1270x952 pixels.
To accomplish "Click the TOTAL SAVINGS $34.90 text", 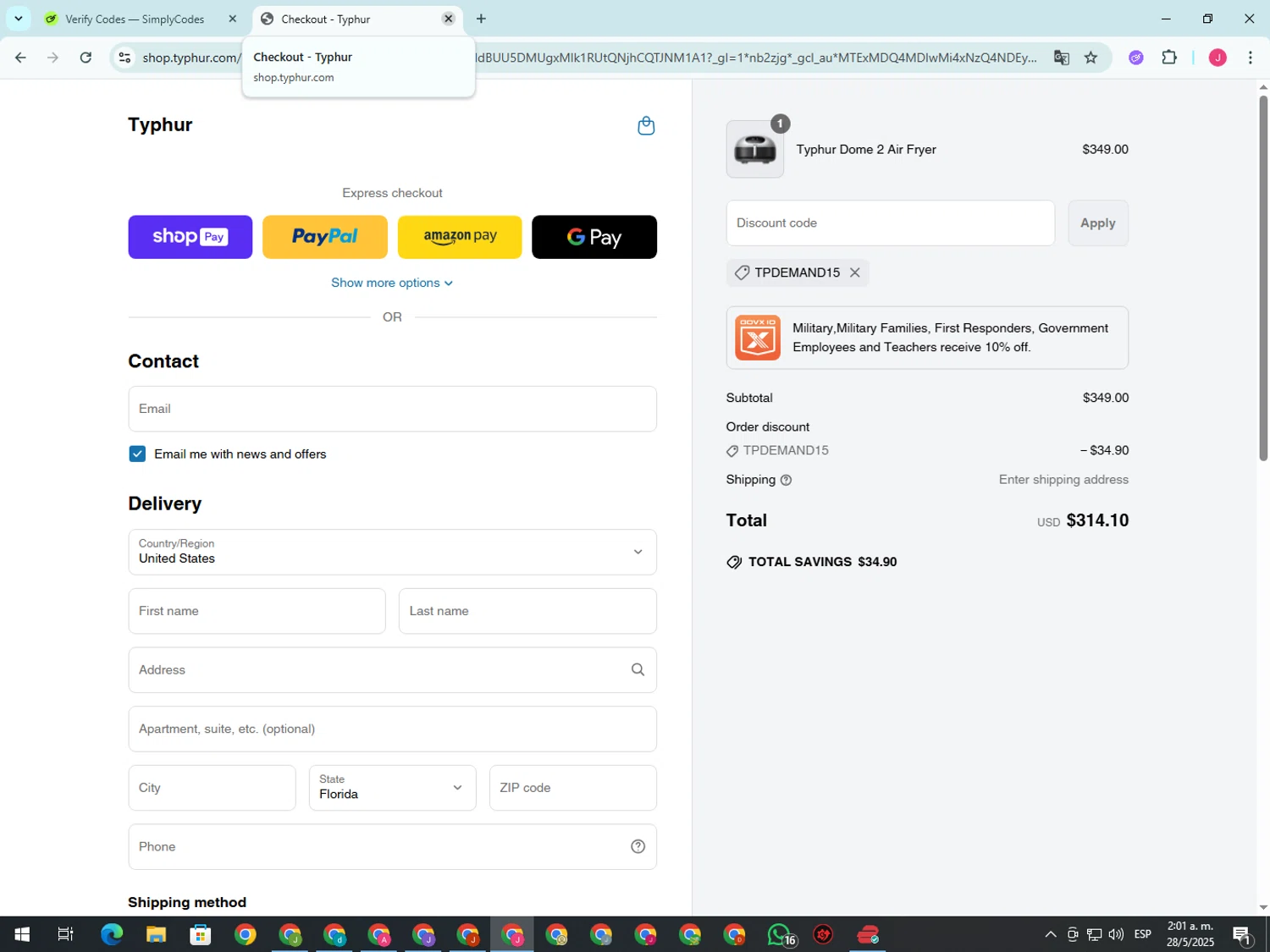I will [822, 563].
